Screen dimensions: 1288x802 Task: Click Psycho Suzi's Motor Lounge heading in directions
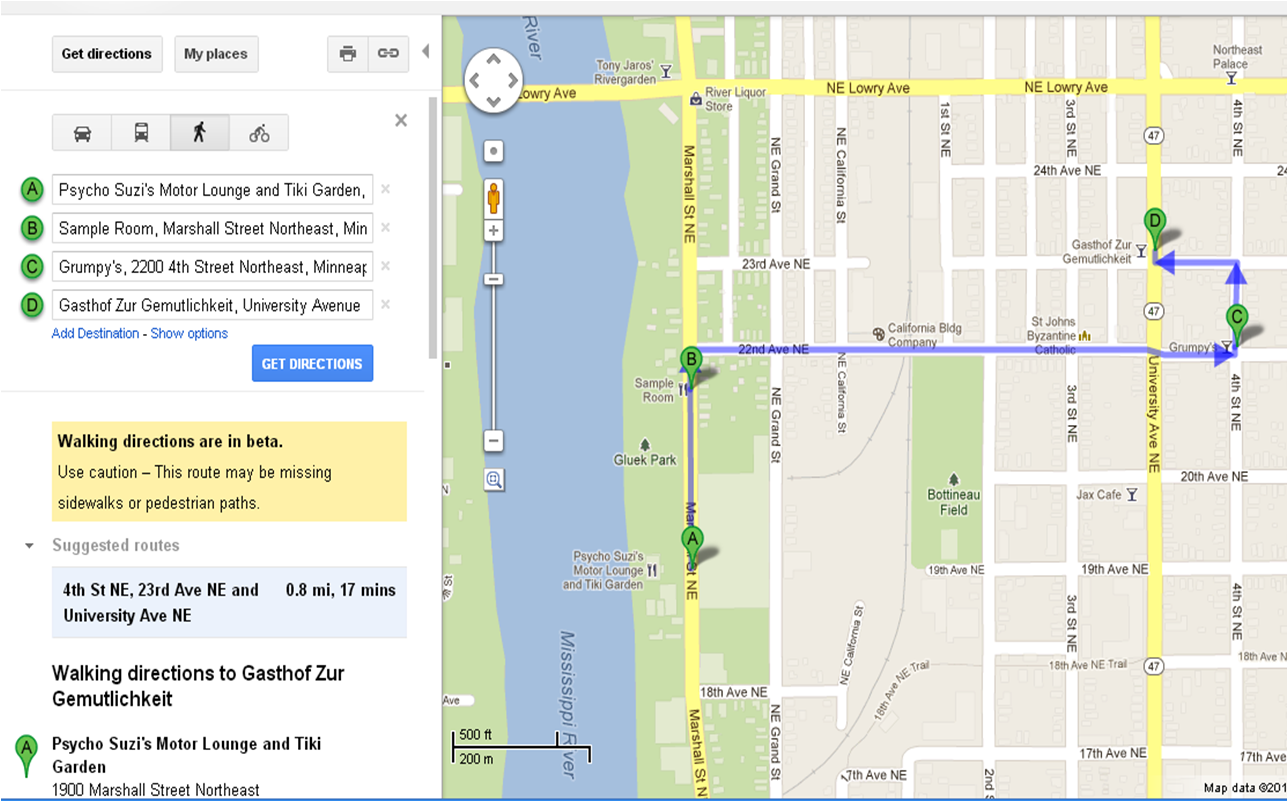186,756
